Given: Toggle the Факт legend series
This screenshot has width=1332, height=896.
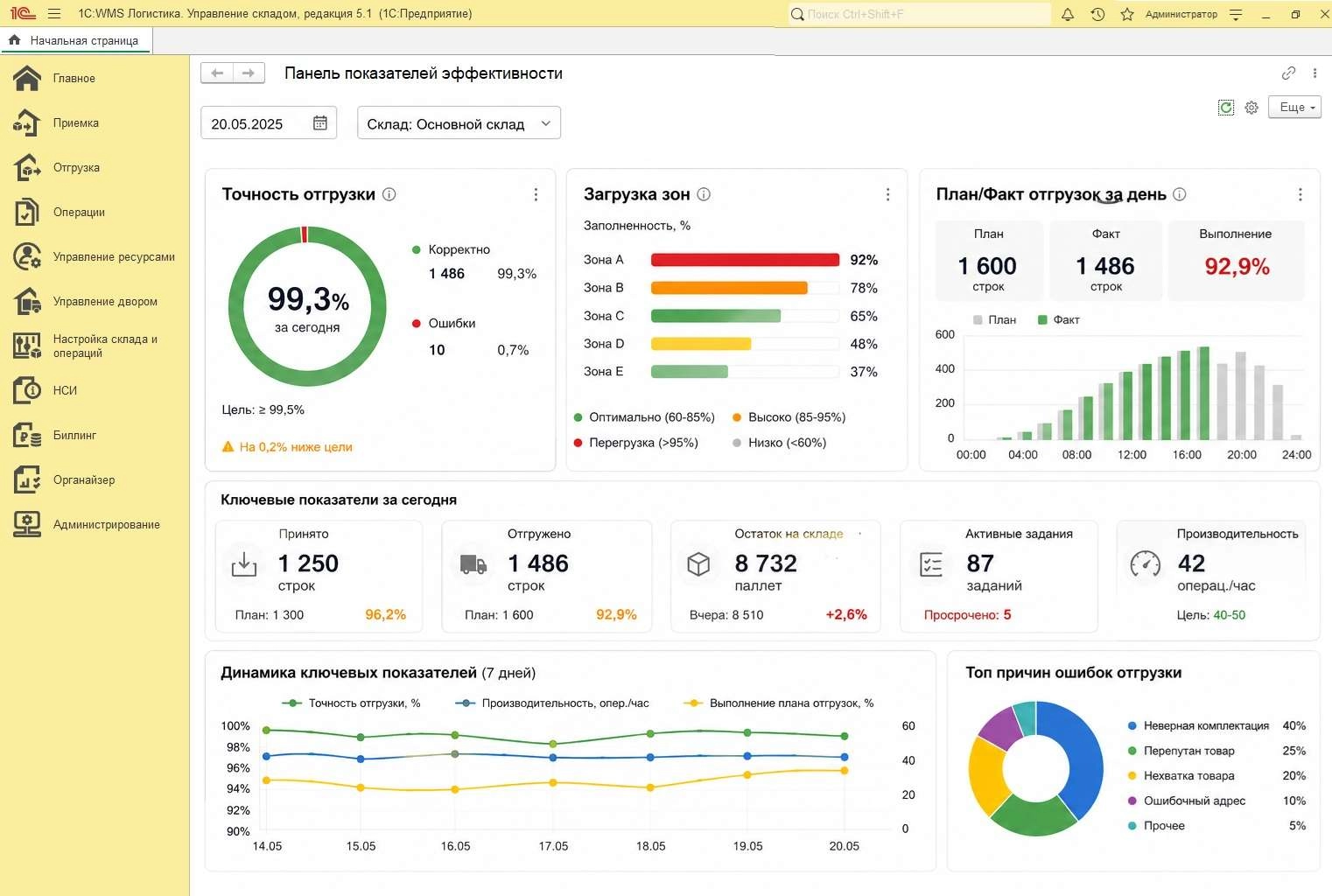Looking at the screenshot, I should (1059, 320).
